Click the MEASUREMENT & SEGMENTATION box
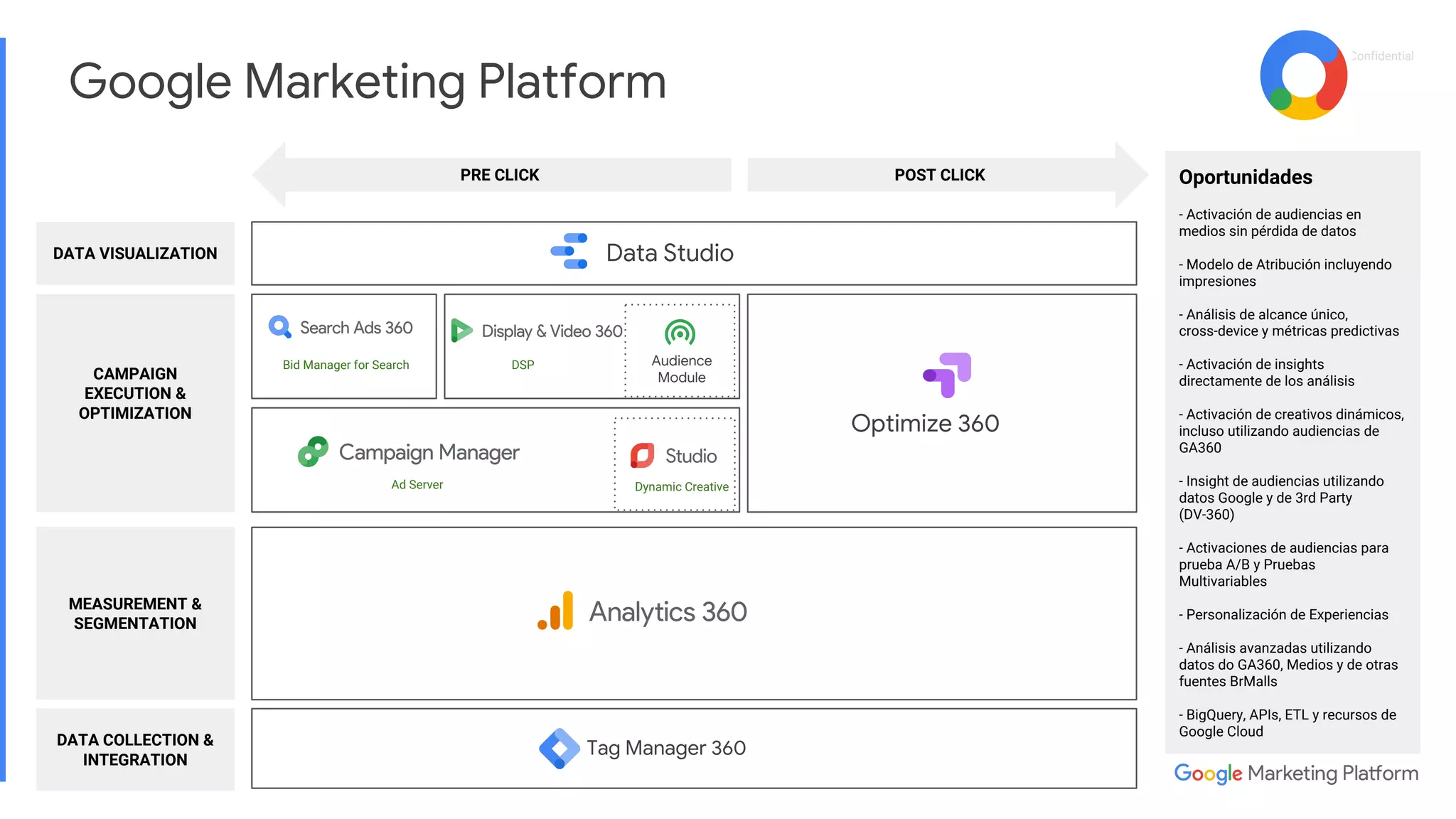1456x819 pixels. [135, 613]
